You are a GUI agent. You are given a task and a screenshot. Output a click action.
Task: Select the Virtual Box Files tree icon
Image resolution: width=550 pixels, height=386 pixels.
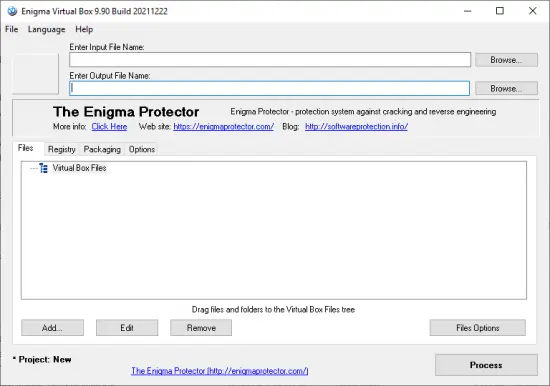[43, 168]
